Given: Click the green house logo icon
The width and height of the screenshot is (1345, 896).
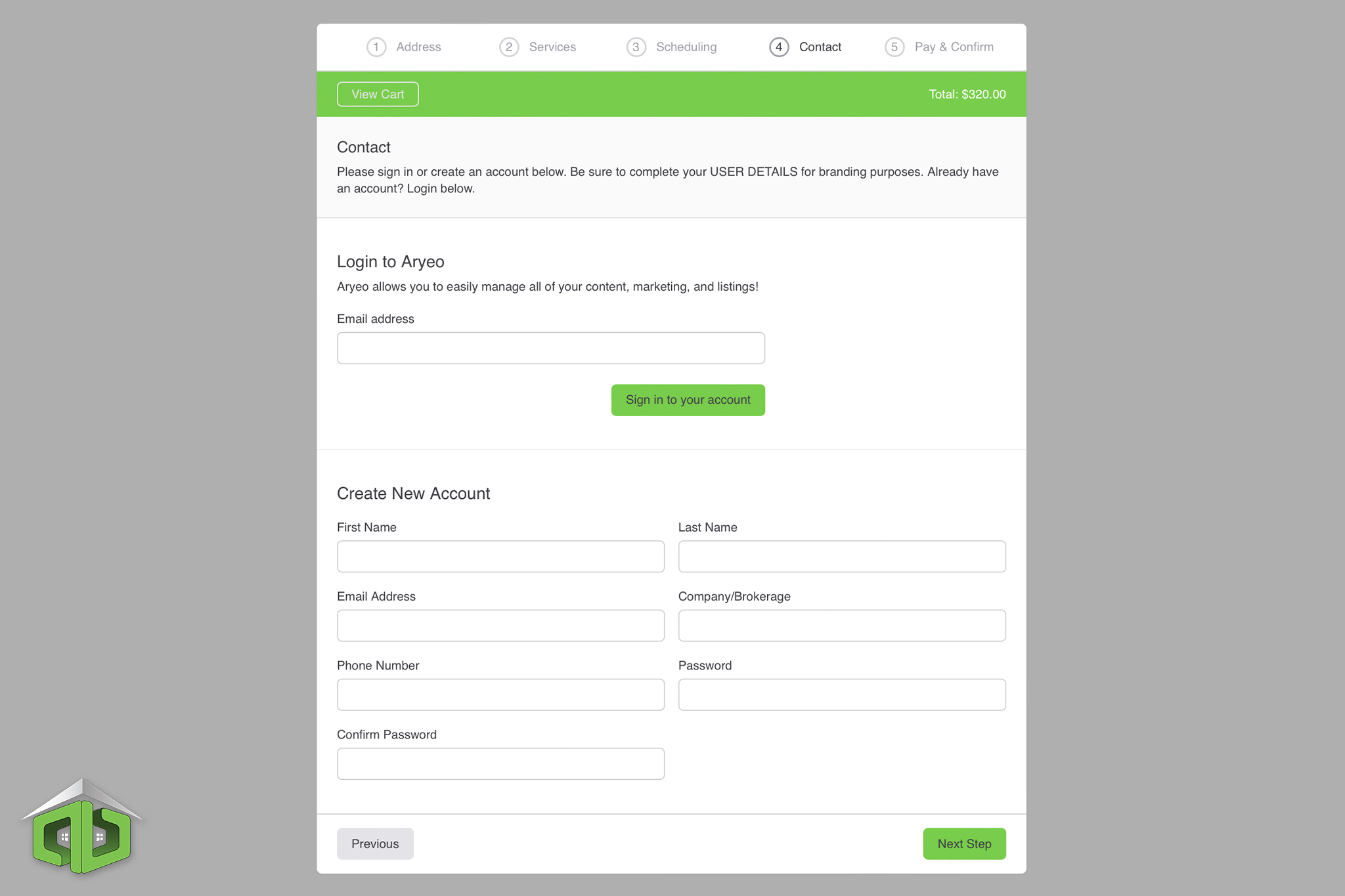Looking at the screenshot, I should [82, 826].
